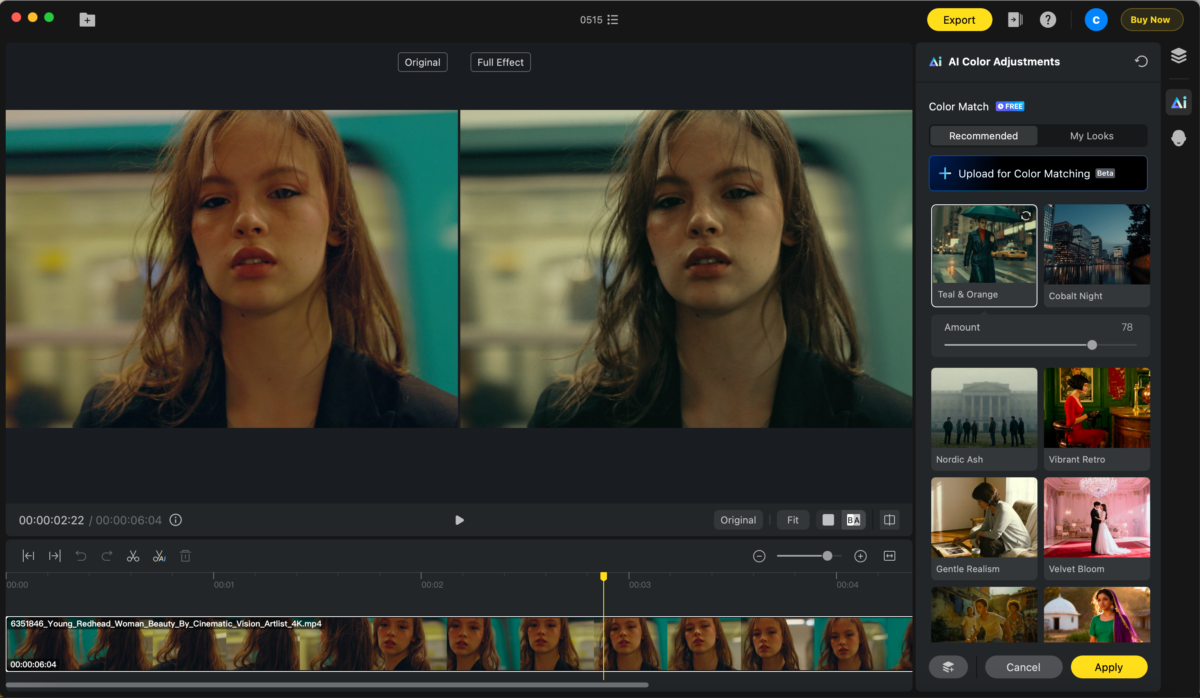Open the help question mark icon
Screen dimensions: 1200x698
[x=1048, y=19]
